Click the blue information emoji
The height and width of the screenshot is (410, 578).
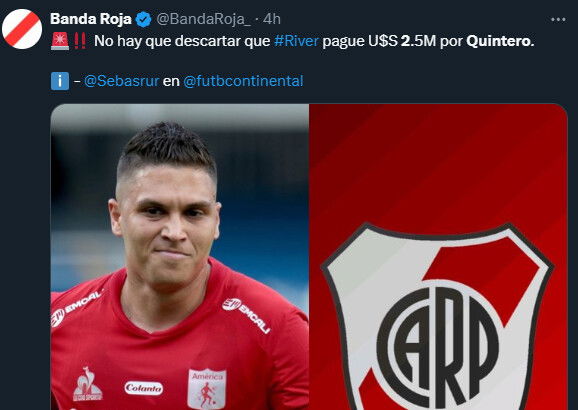click(60, 81)
